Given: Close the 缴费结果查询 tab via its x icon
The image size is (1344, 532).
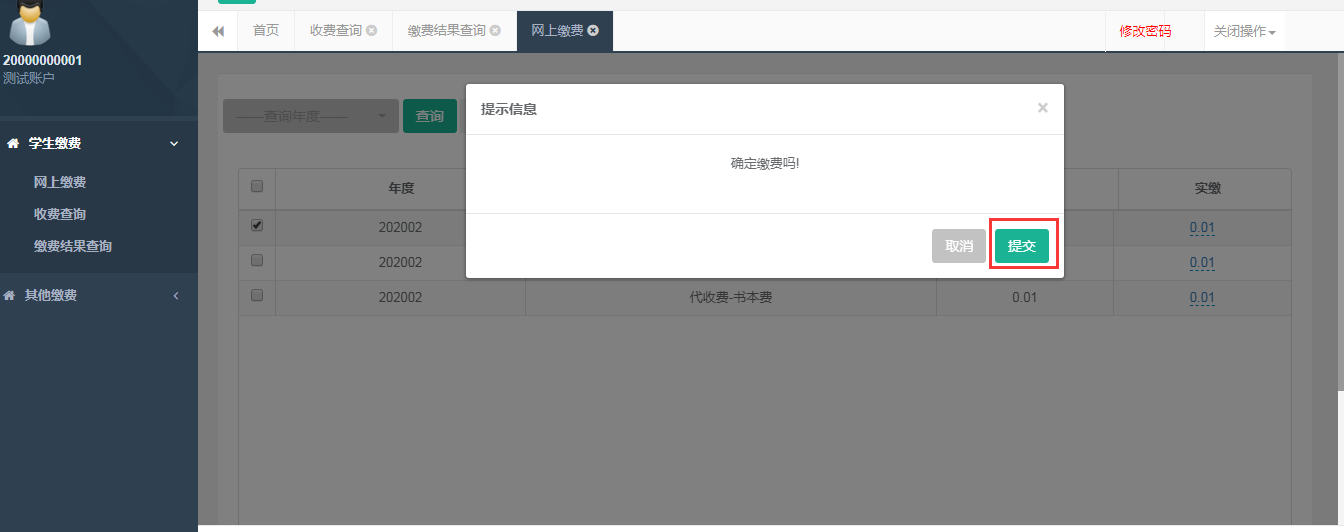Looking at the screenshot, I should pyautogui.click(x=495, y=31).
